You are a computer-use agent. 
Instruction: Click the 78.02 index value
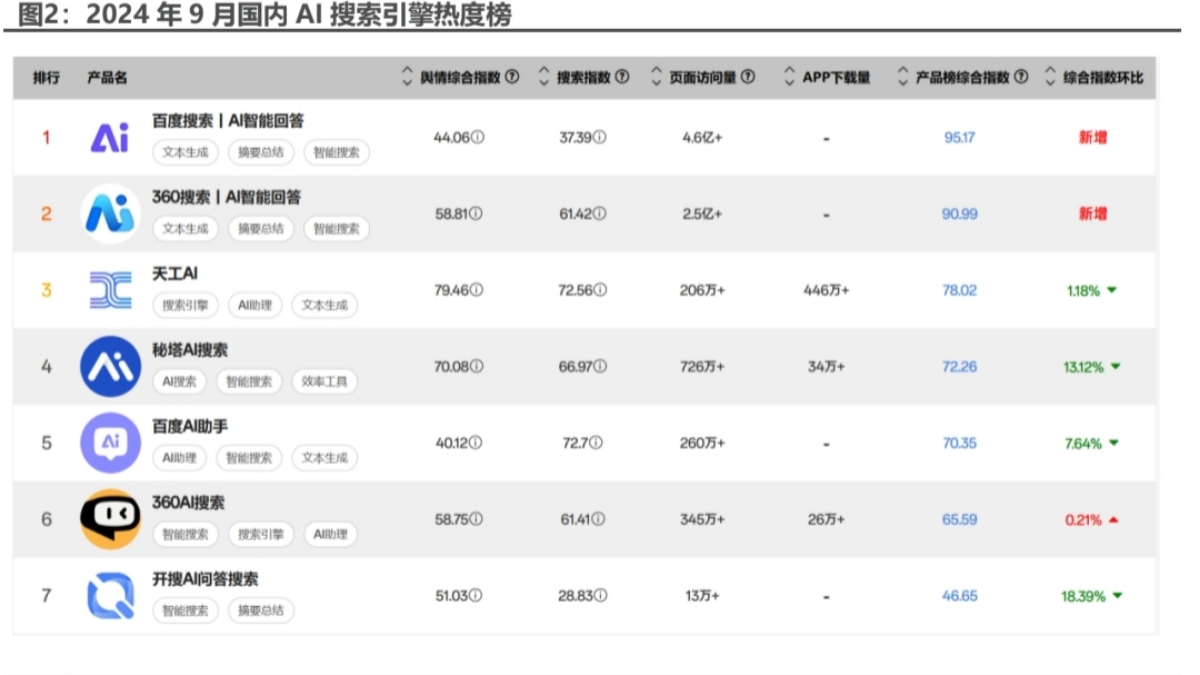pyautogui.click(x=959, y=290)
